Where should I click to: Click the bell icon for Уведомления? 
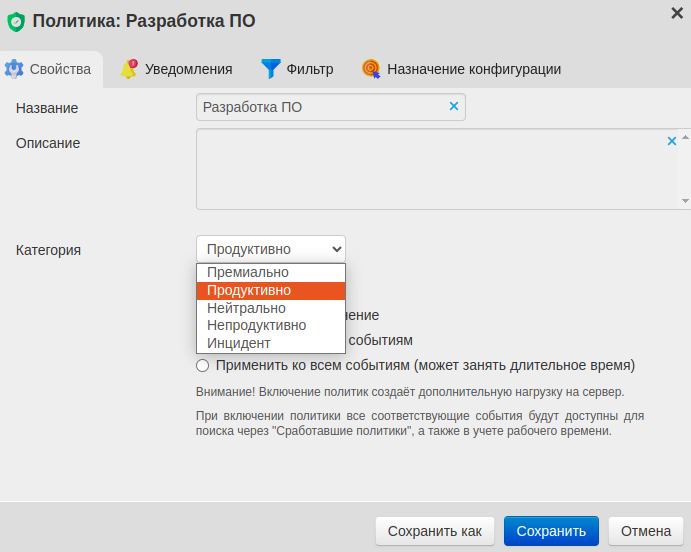pyautogui.click(x=129, y=69)
